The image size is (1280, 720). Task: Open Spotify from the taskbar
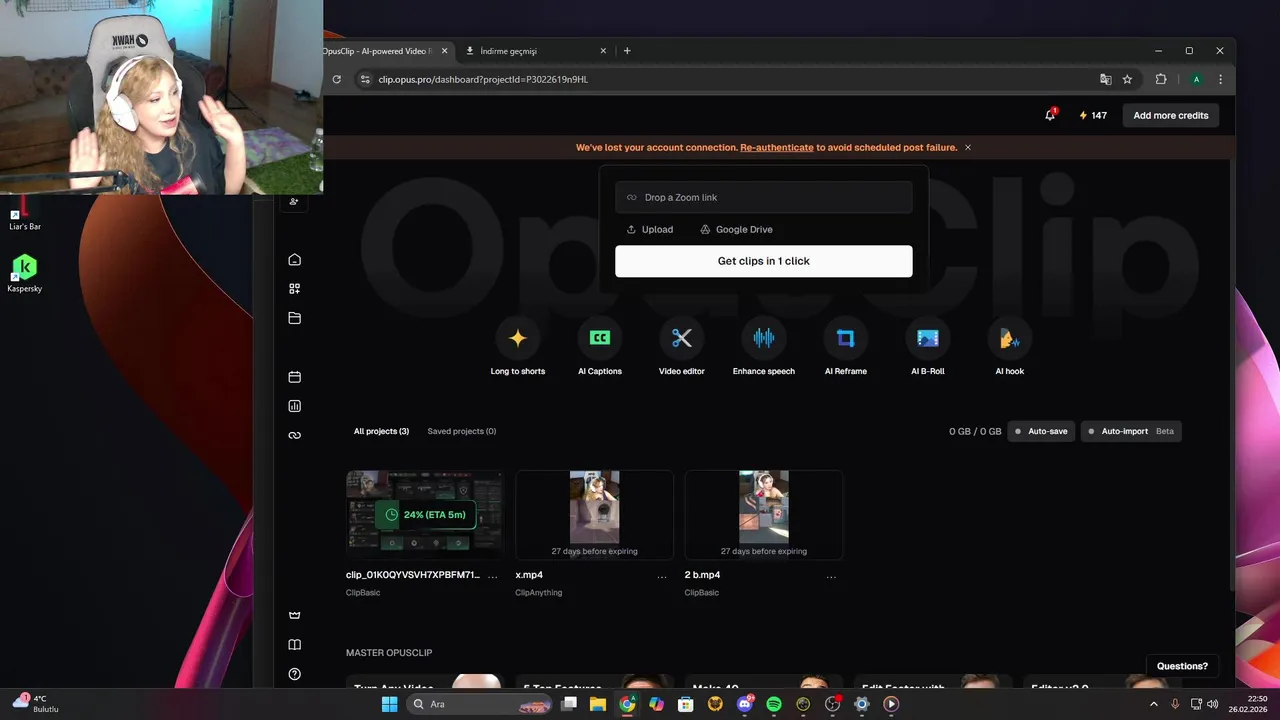tap(774, 704)
